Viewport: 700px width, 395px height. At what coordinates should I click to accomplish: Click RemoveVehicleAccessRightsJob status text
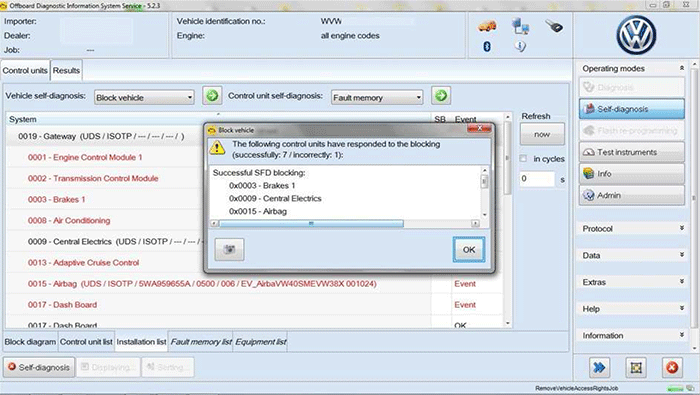click(x=577, y=388)
